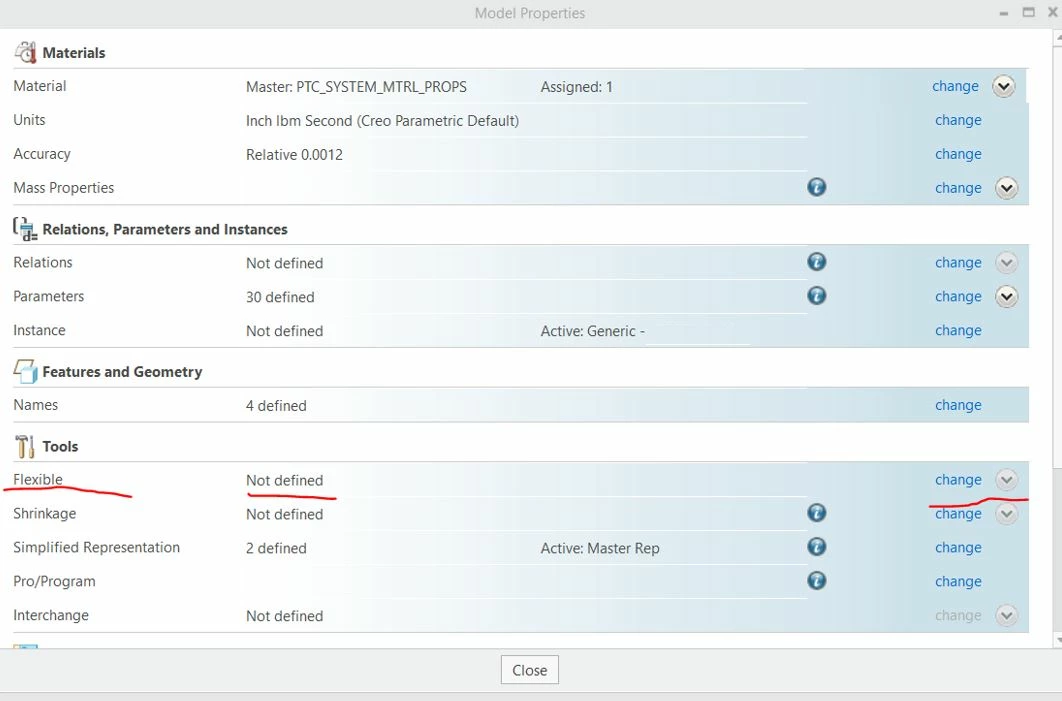Click change link for Instance

point(958,331)
